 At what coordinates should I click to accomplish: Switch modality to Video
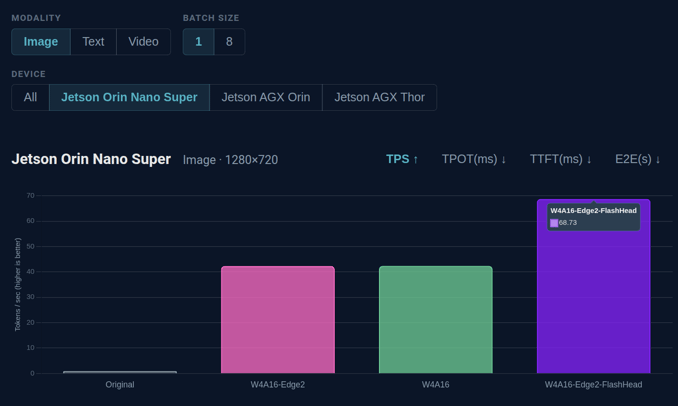click(x=143, y=42)
